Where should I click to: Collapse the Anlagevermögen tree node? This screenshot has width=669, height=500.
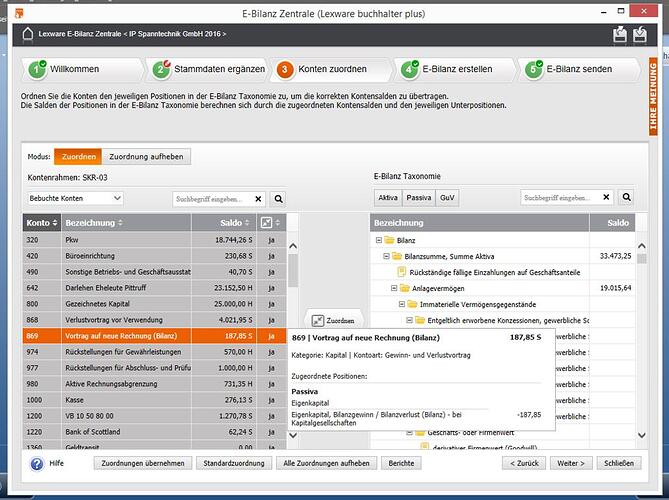point(394,288)
